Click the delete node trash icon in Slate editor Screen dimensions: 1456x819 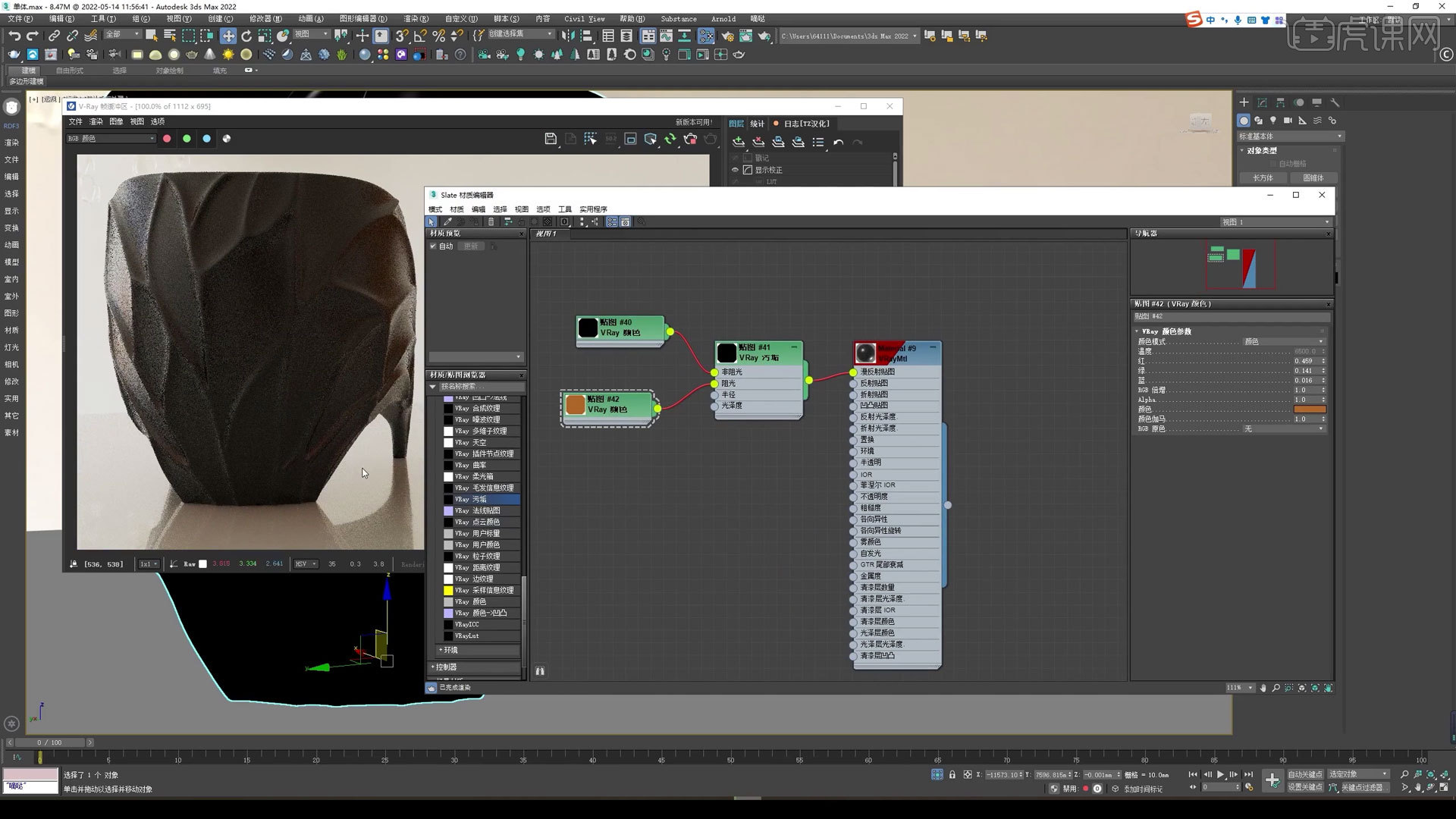(491, 221)
